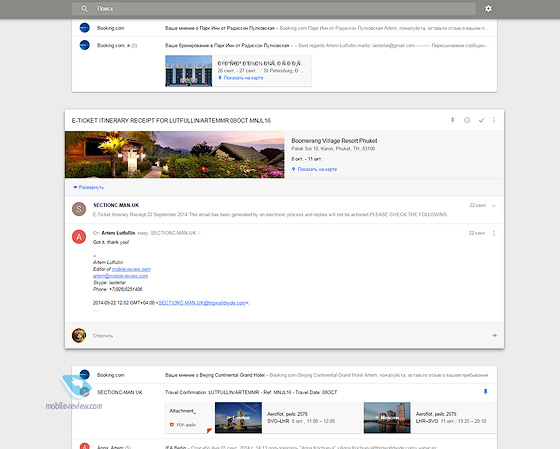Open the Attachment_ PDF file card

coord(189,418)
